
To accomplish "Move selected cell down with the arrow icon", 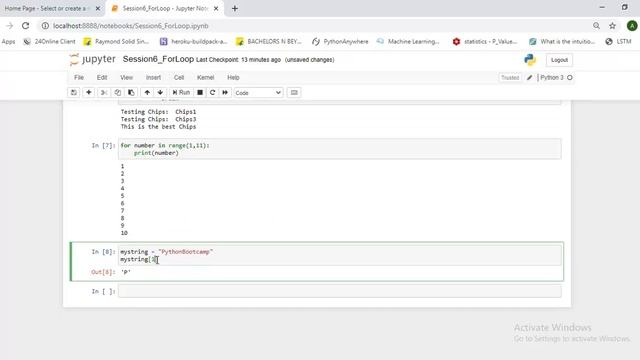I will click(160, 93).
